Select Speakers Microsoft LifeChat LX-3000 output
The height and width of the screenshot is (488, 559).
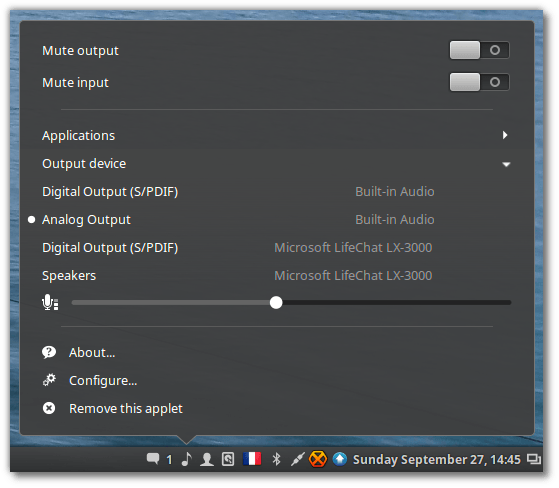276,276
